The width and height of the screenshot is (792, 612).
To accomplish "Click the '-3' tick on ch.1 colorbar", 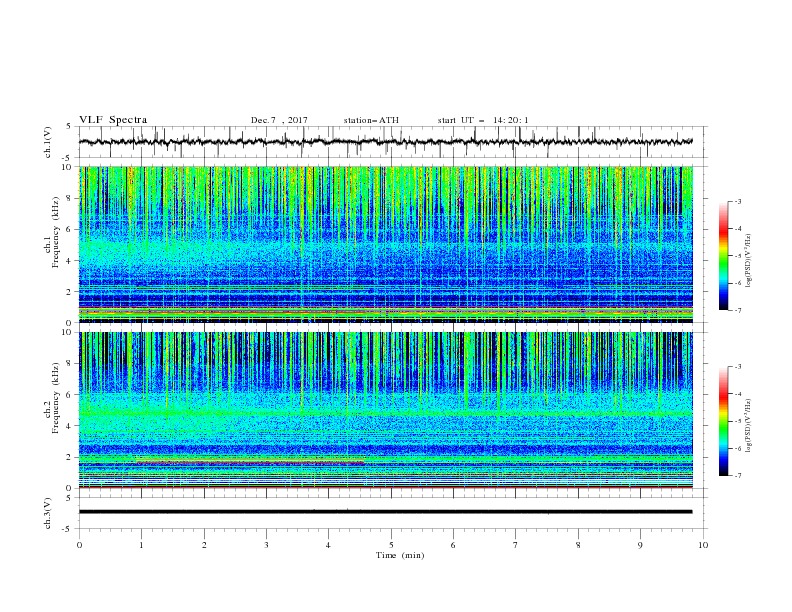I will pyautogui.click(x=738, y=201).
